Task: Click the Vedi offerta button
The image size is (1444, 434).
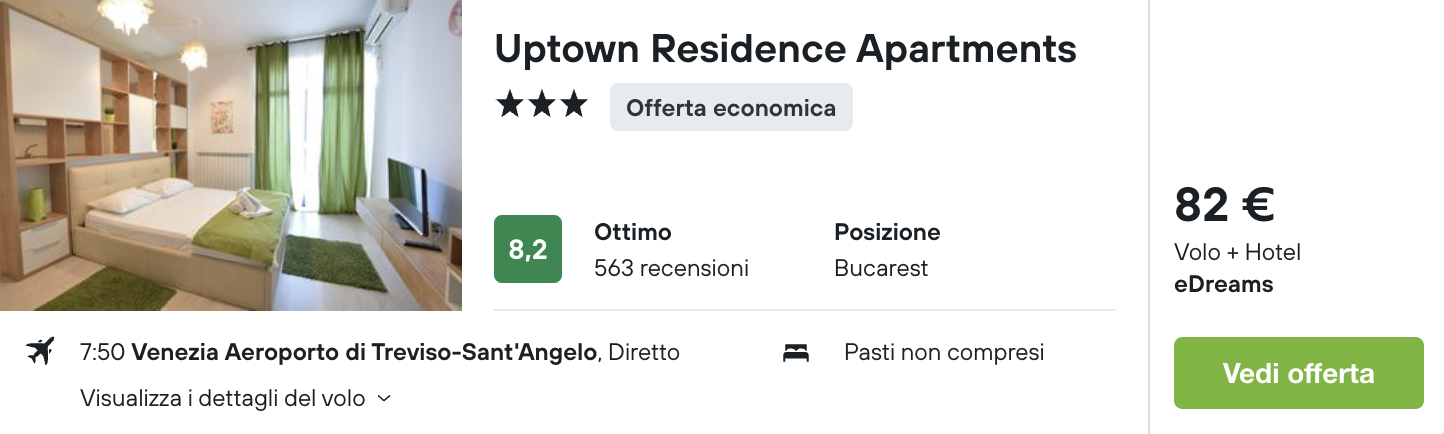Action: 1298,373
